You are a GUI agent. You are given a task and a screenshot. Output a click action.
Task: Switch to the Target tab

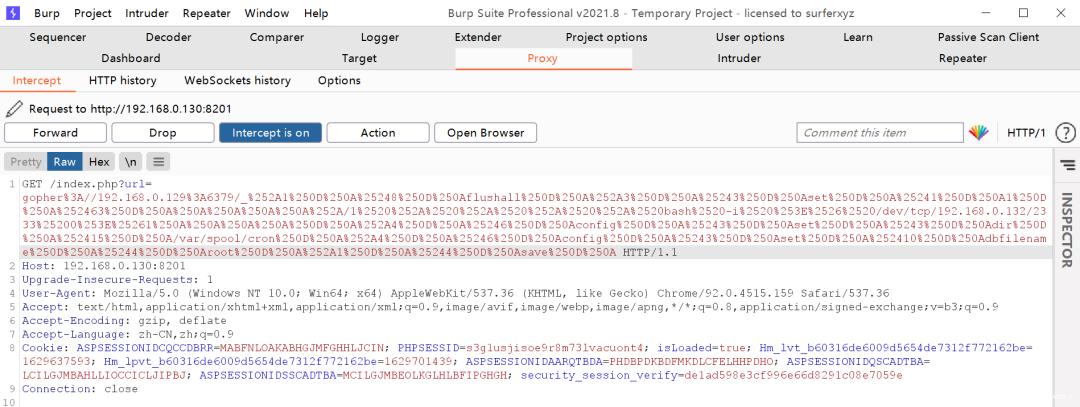[x=360, y=59]
